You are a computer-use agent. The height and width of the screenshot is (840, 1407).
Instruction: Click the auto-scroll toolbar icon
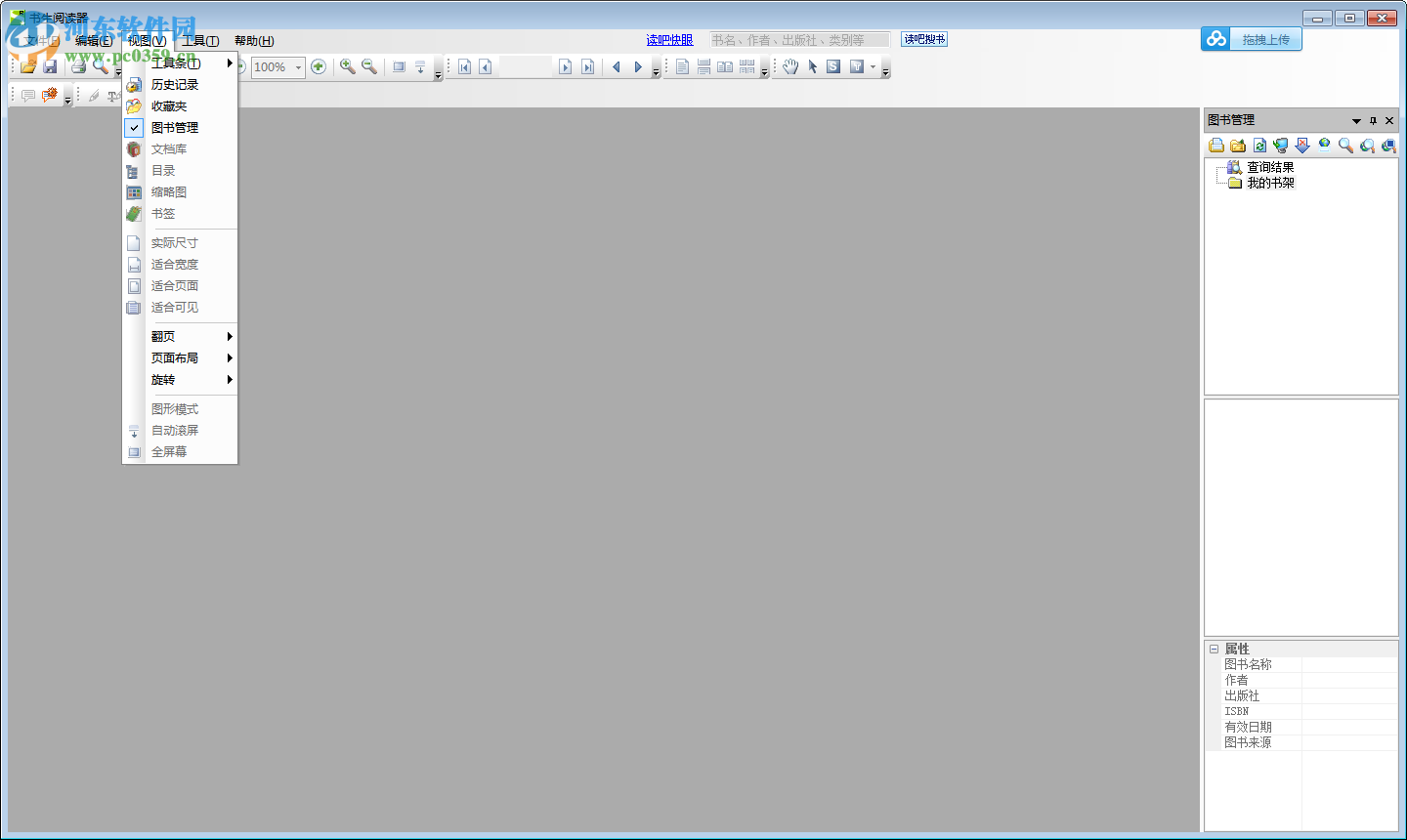pos(420,66)
